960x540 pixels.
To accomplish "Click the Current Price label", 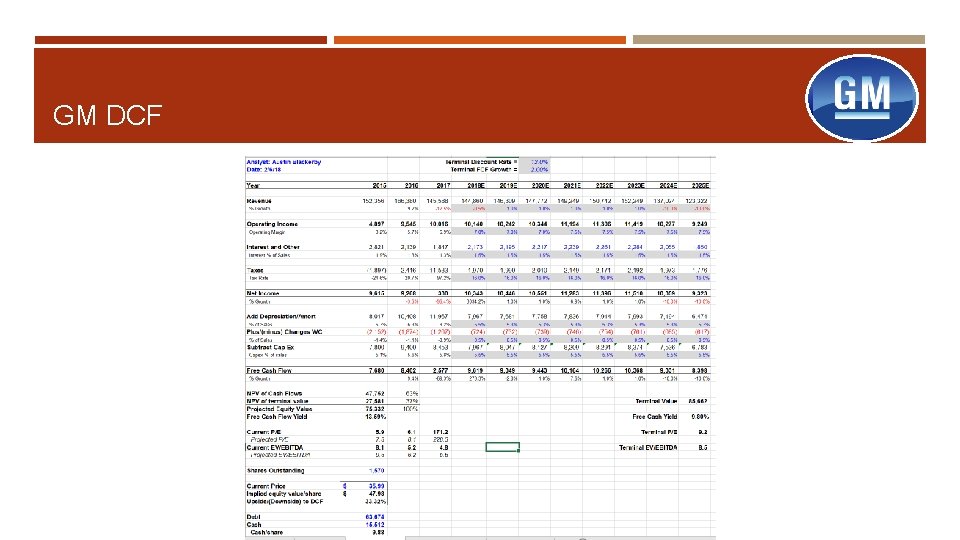I will pos(266,486).
